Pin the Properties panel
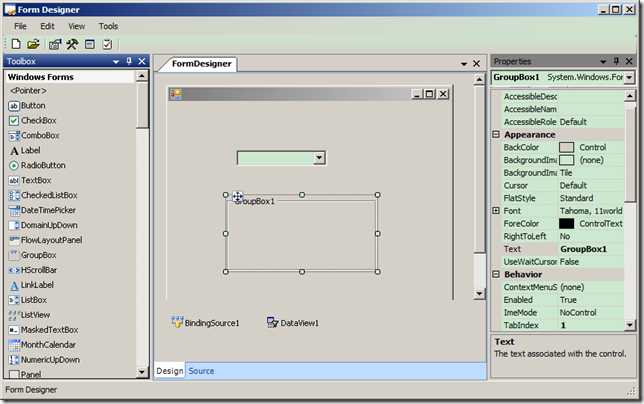This screenshot has width=644, height=404. (616, 61)
